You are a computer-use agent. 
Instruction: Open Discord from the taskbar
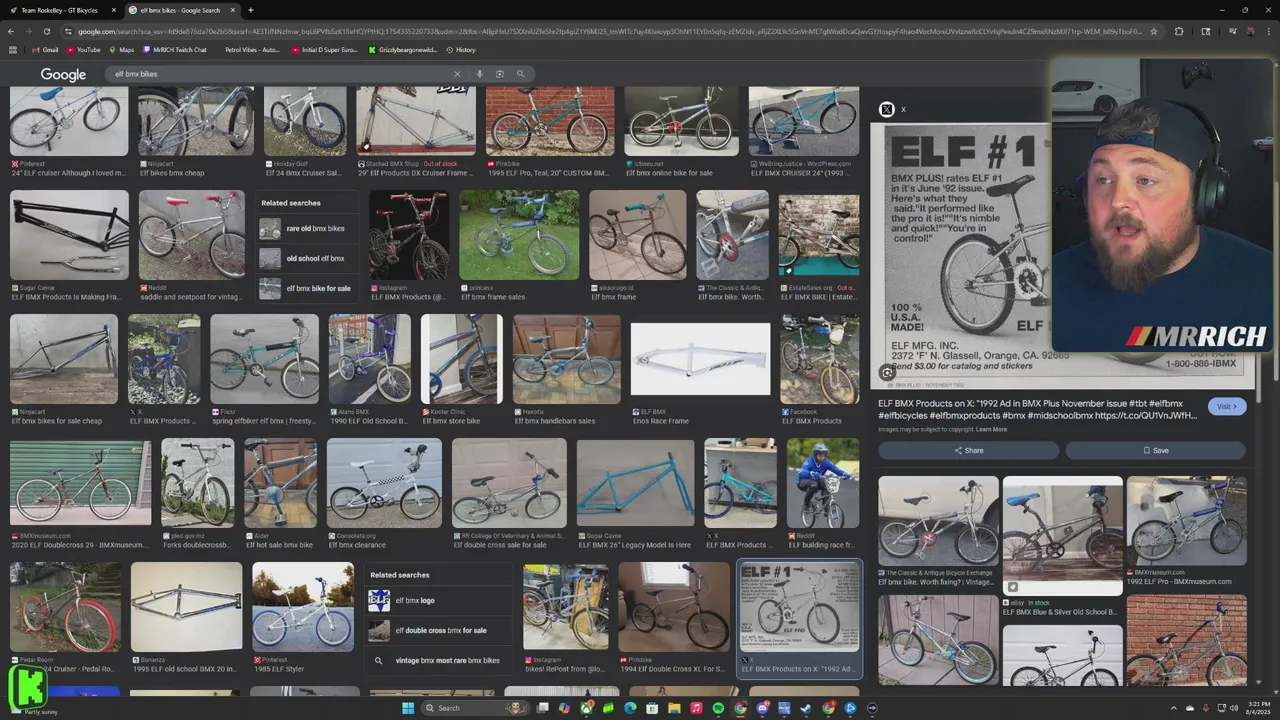pos(762,708)
